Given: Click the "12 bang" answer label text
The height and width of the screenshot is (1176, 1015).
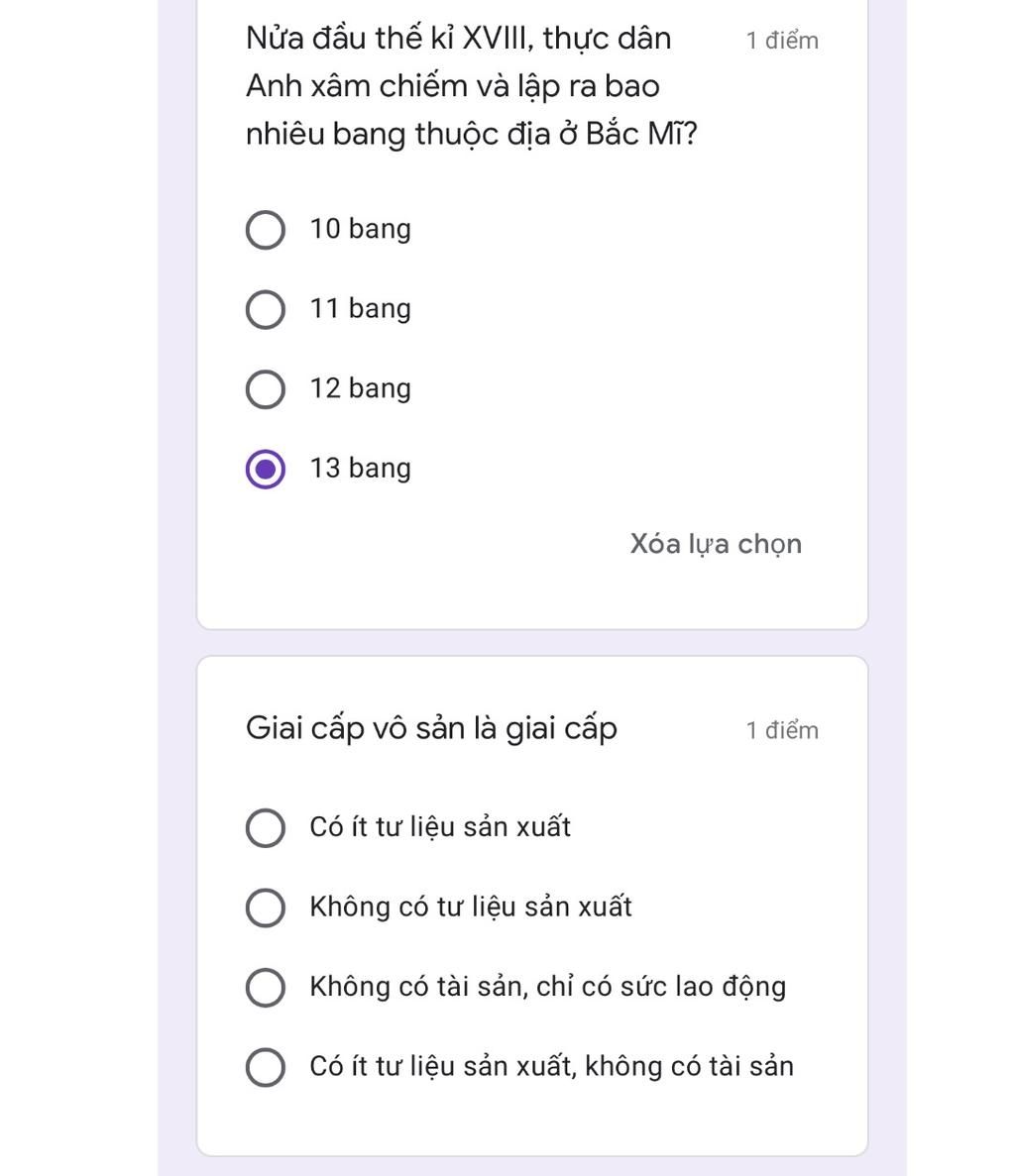Looking at the screenshot, I should [x=360, y=388].
